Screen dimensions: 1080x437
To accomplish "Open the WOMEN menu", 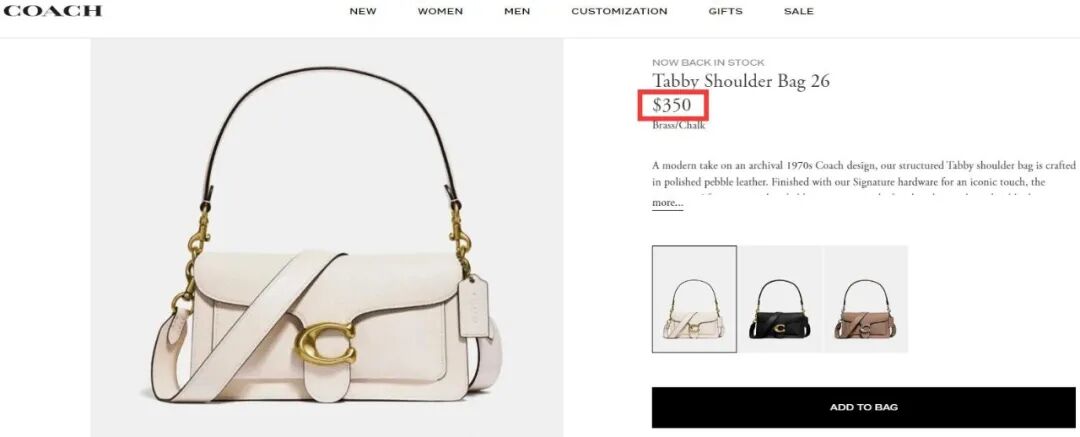I will click(440, 11).
